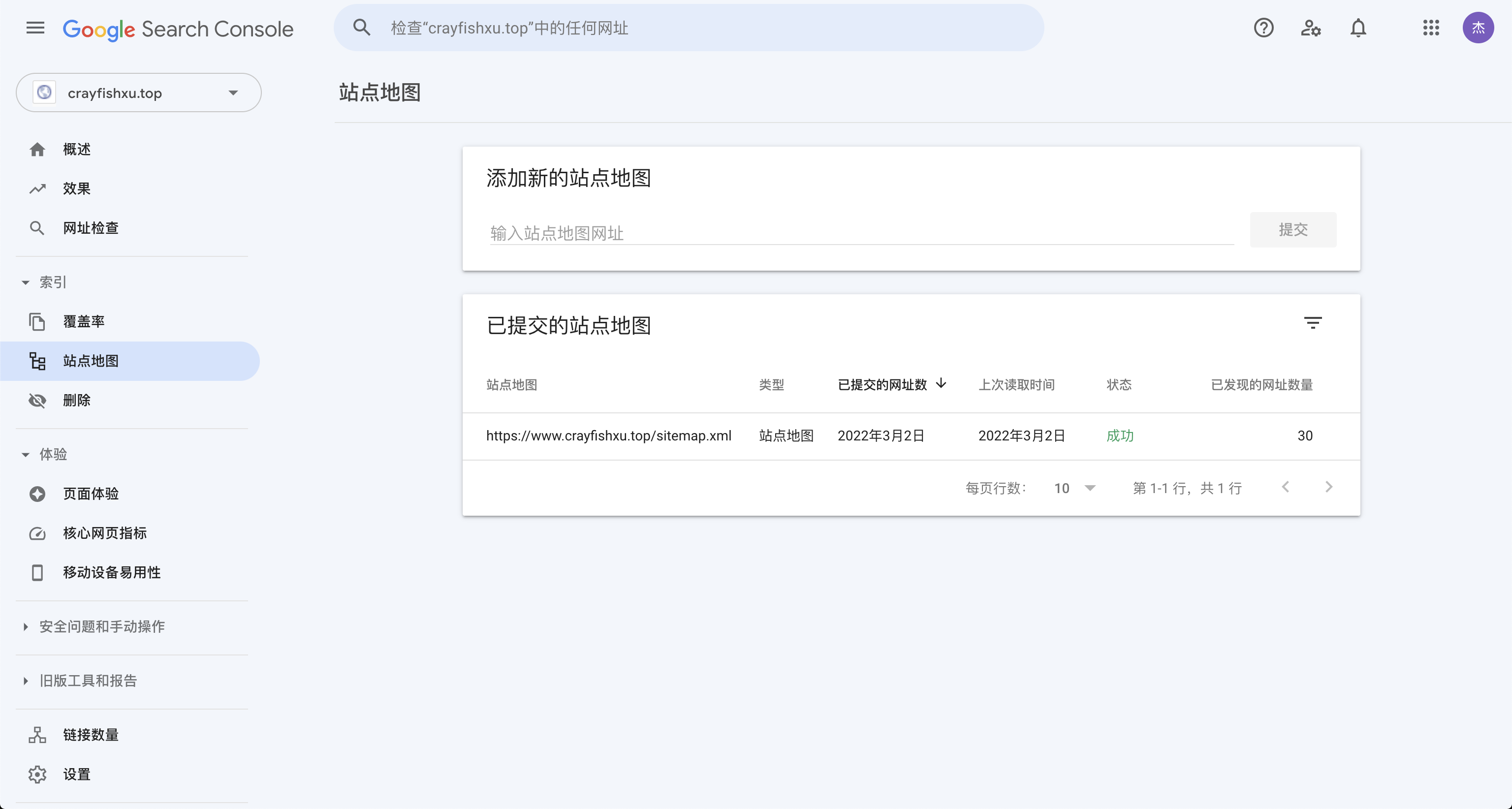This screenshot has height=809, width=1512.
Task: Sort by 已提交的网址数 column header
Action: point(882,385)
